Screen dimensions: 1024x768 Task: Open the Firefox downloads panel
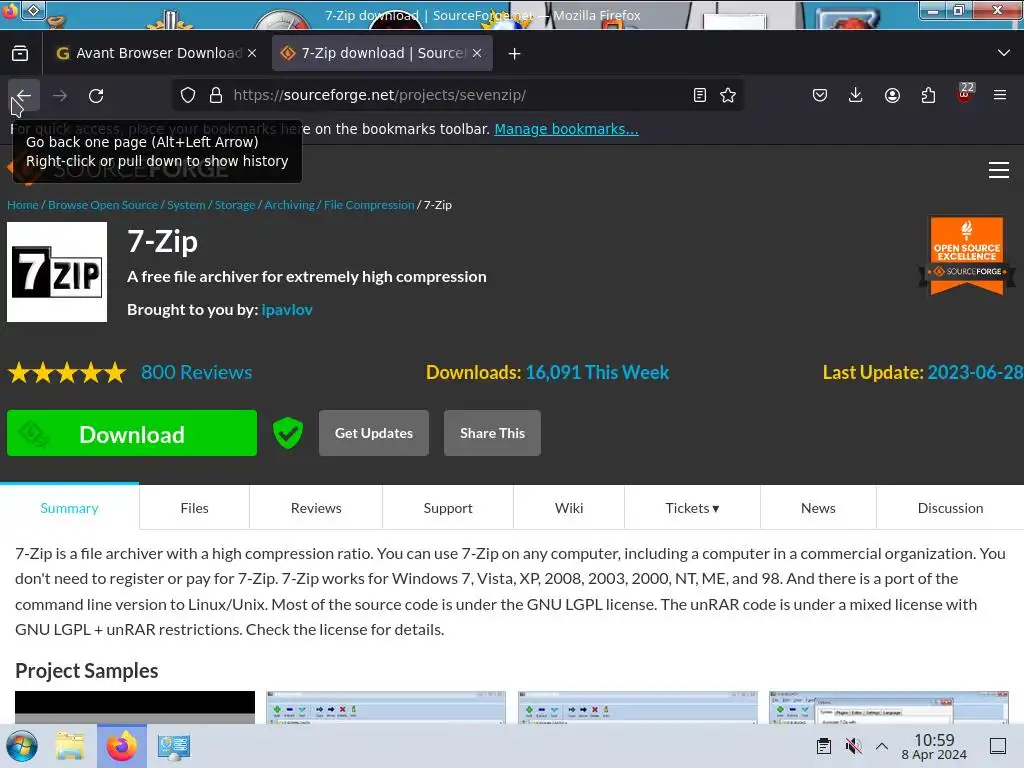(x=856, y=95)
